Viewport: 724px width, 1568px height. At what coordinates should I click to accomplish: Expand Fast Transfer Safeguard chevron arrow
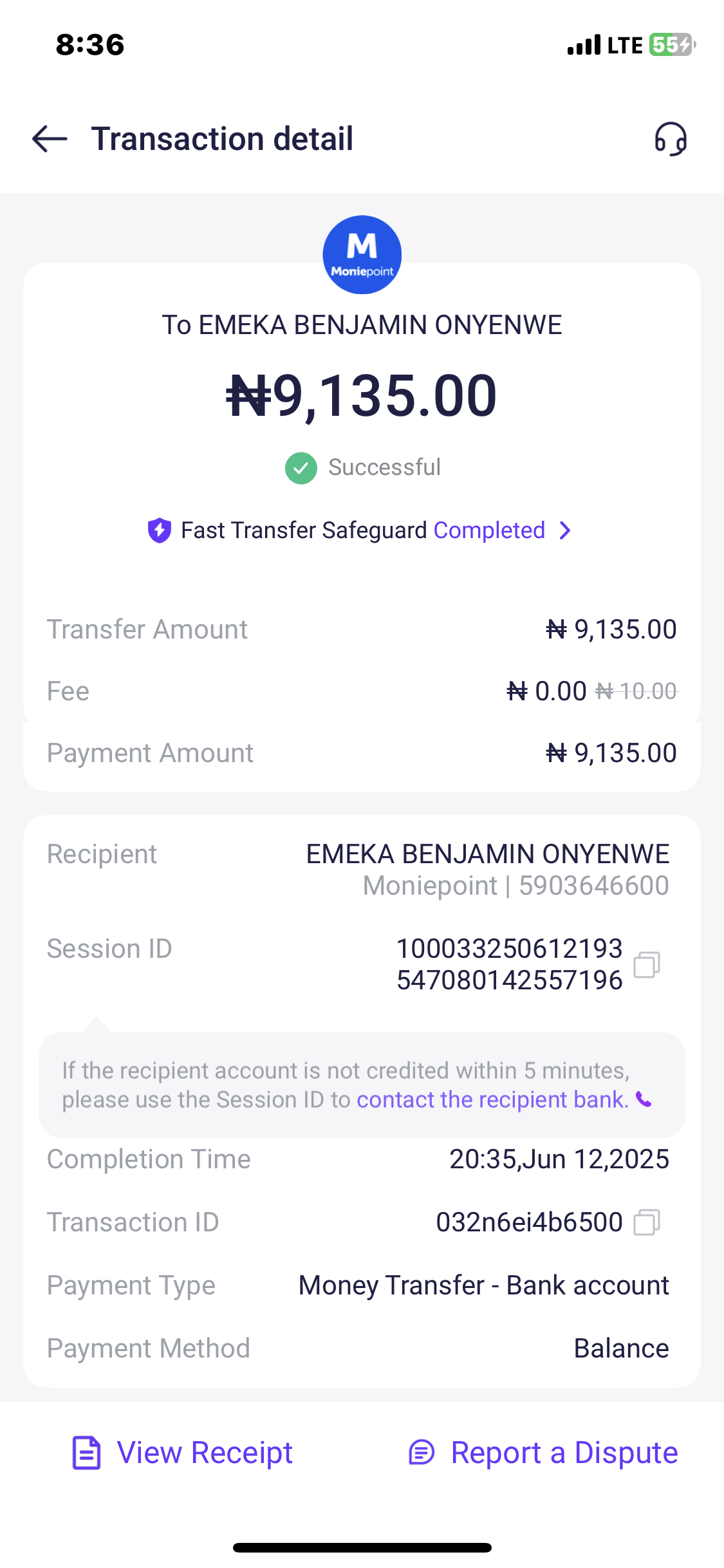565,530
